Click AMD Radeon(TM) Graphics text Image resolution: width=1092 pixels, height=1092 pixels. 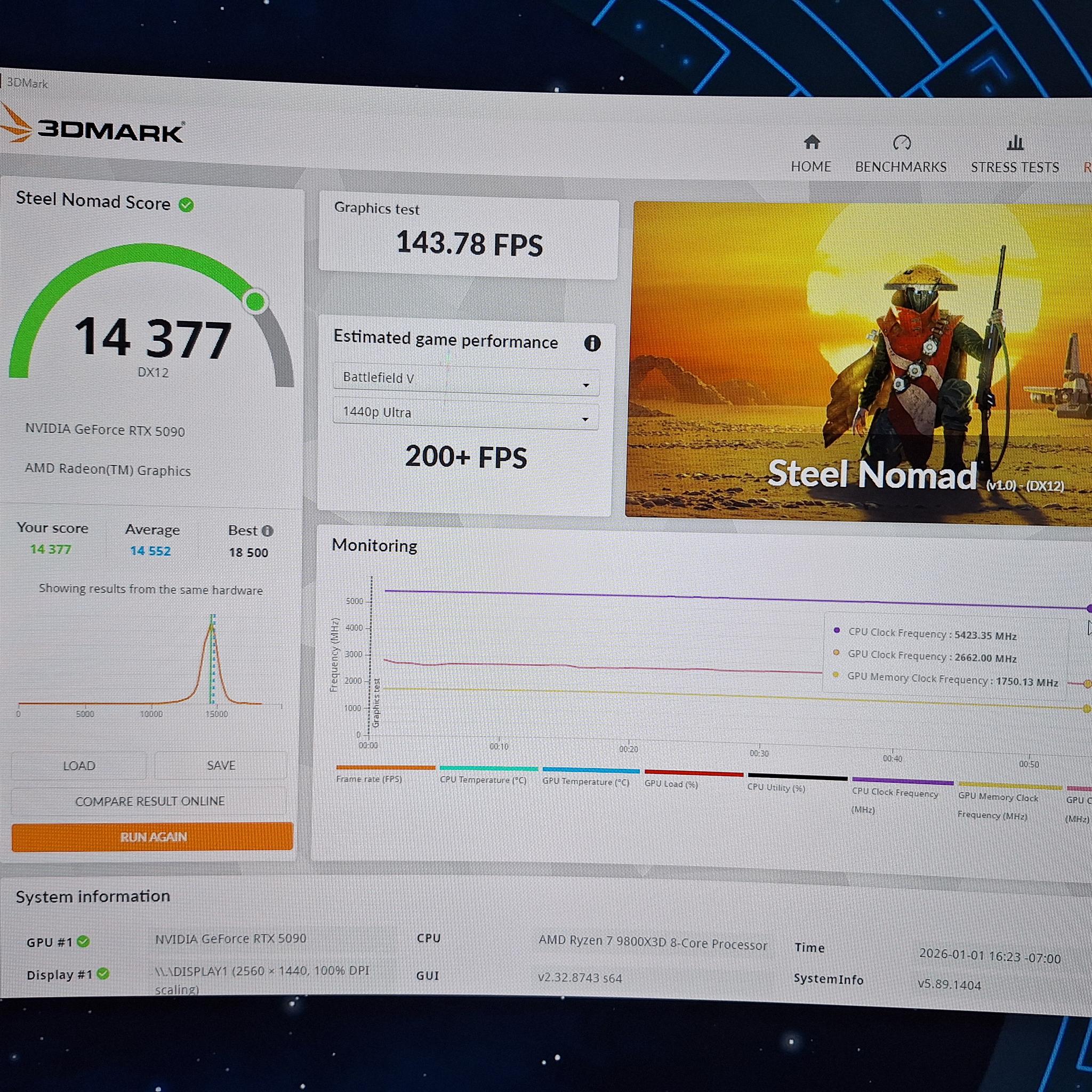click(107, 470)
